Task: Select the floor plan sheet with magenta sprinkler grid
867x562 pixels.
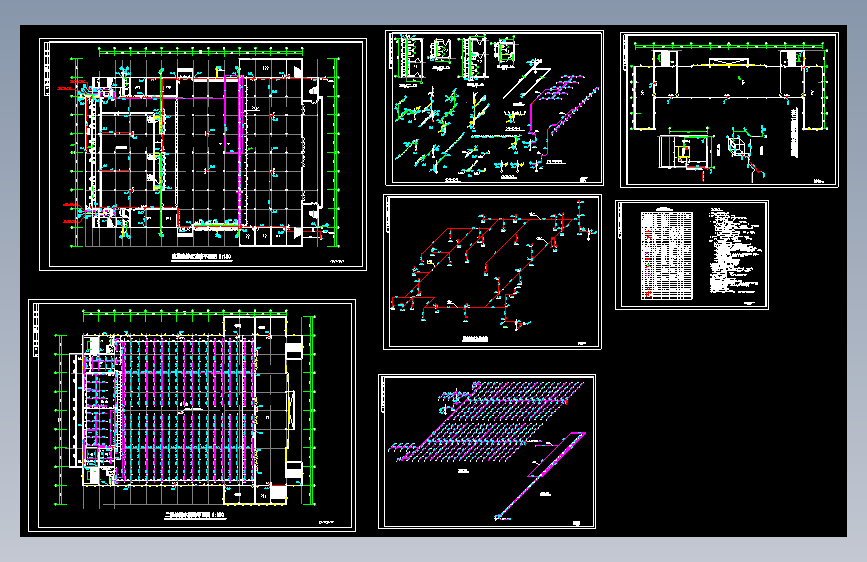Action: (x=192, y=415)
